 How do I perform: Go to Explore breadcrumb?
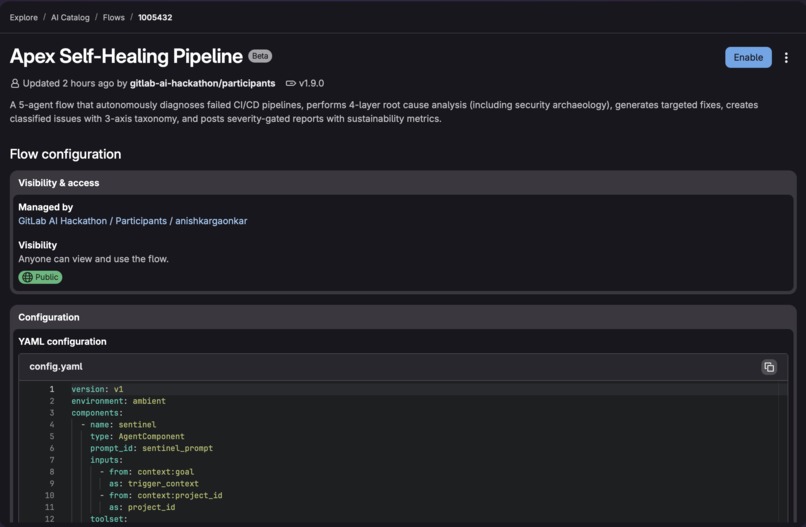click(x=24, y=17)
